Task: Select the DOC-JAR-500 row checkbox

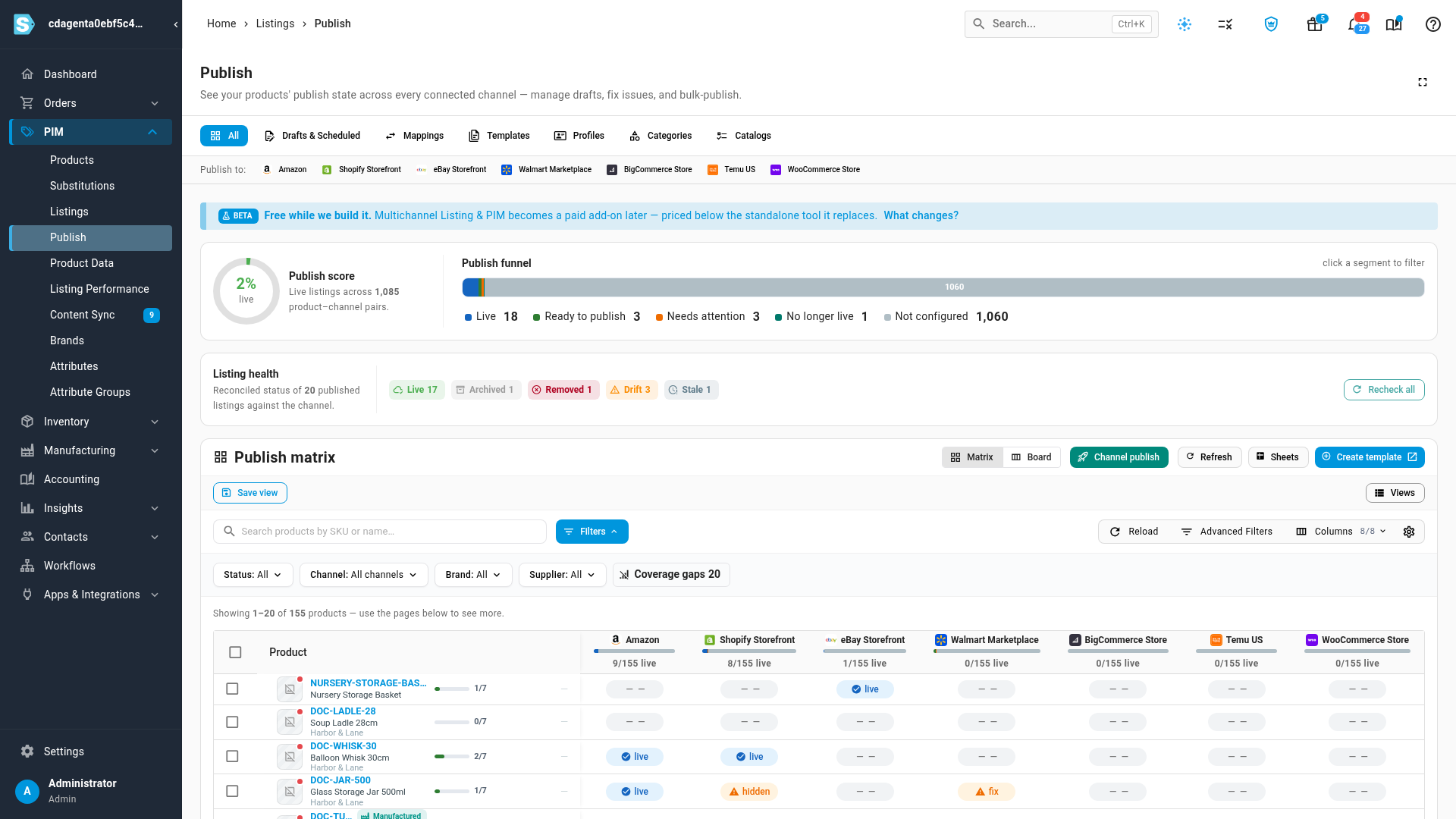Action: 232,791
